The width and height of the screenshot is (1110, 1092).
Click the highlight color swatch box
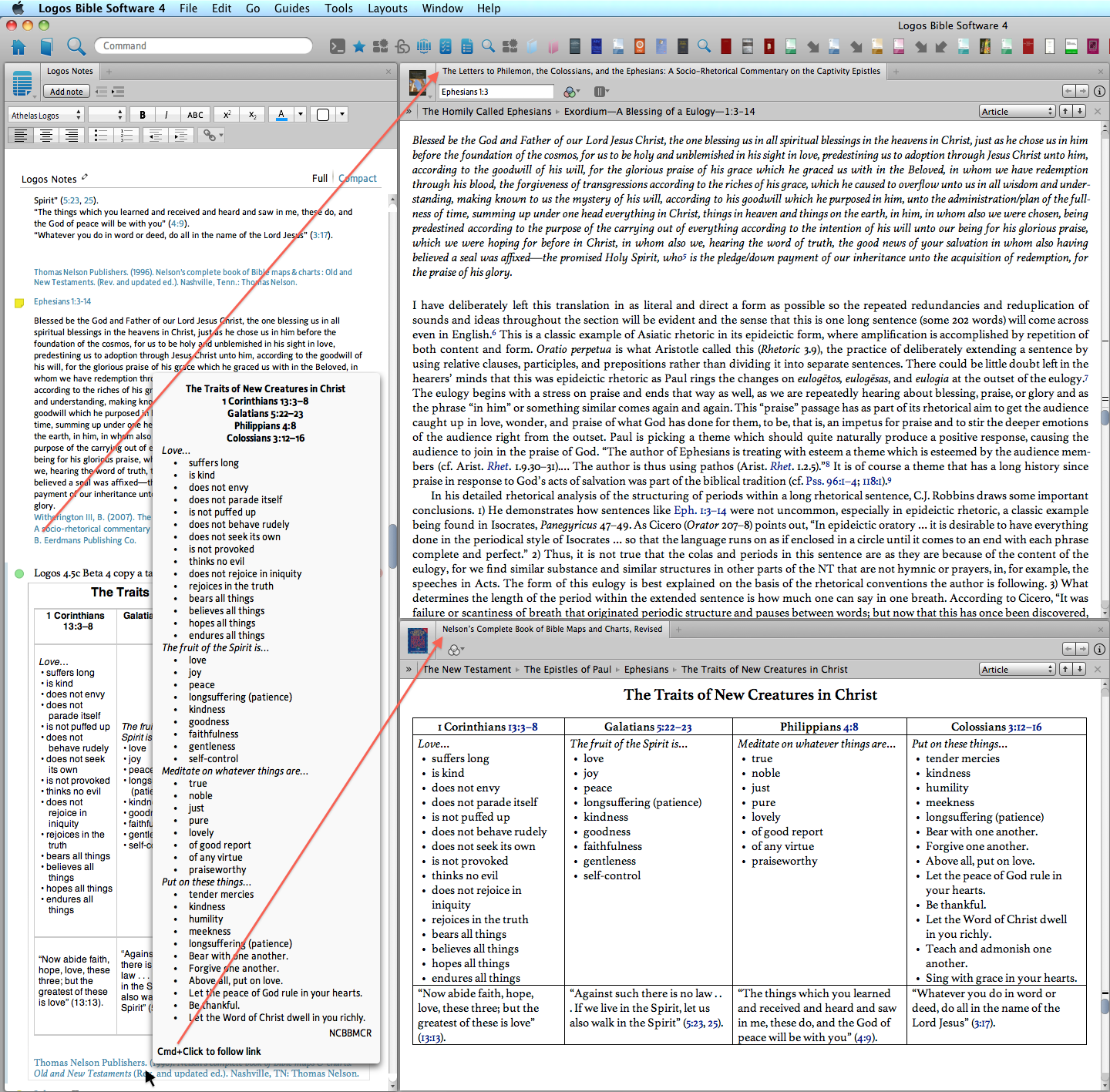point(323,115)
